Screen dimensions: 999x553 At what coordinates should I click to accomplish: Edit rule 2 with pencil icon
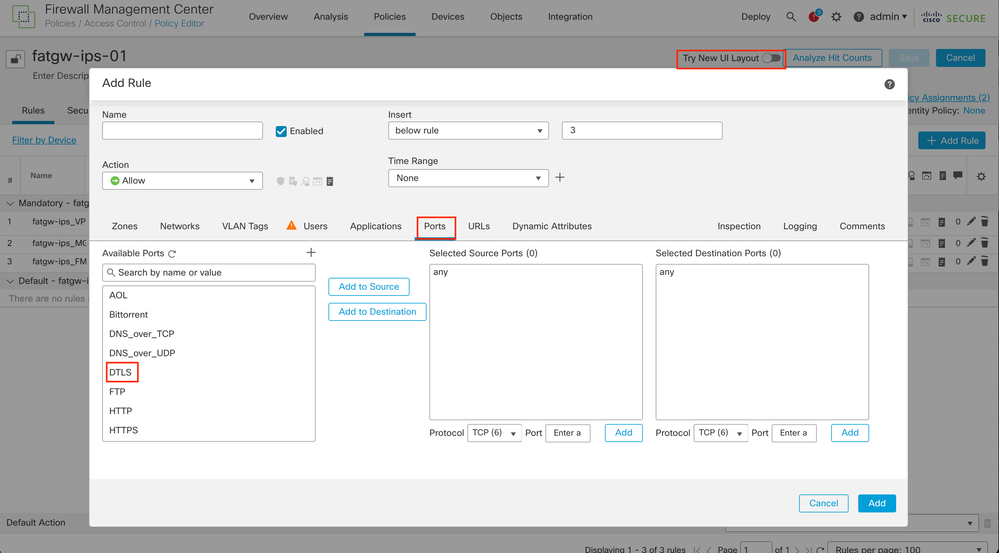(971, 243)
